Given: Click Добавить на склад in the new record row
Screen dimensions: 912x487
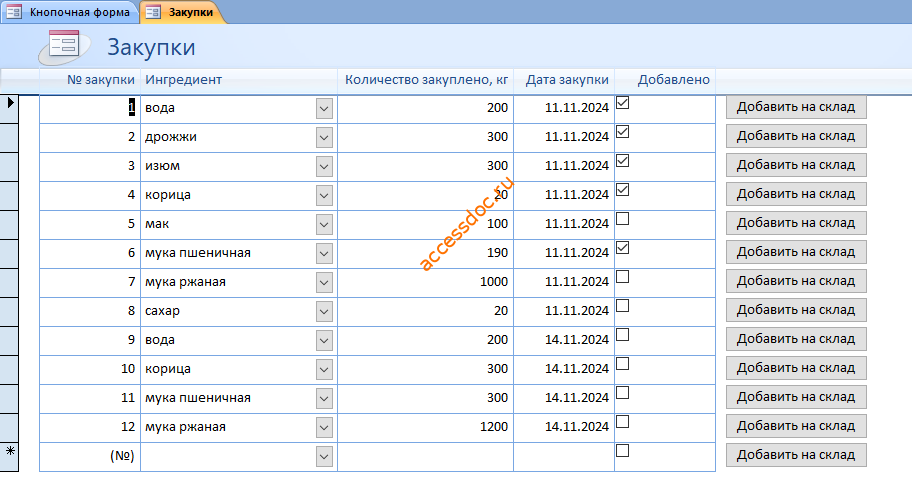Looking at the screenshot, I should [x=796, y=455].
